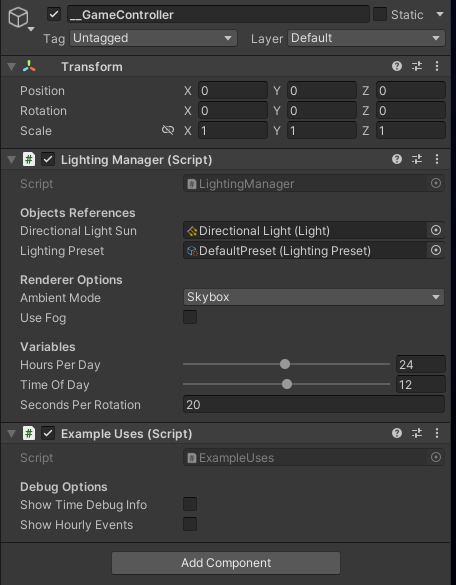Viewport: 456px width, 585px height.
Task: Collapse the Transform component foldout
Action: point(12,67)
